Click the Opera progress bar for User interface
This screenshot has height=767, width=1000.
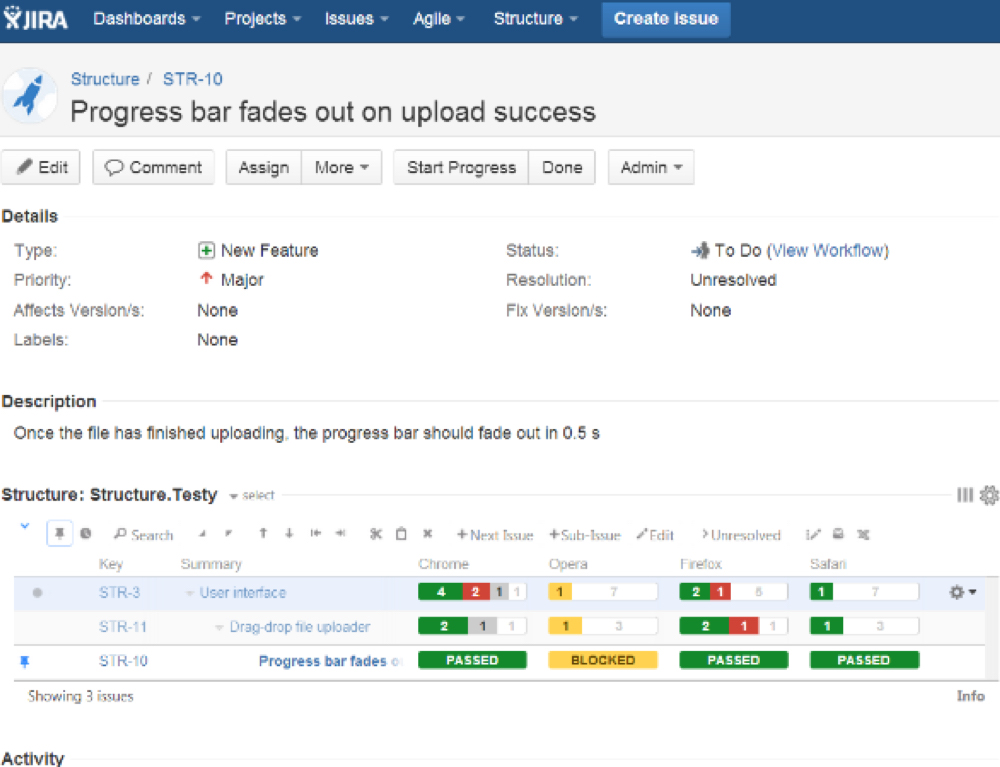603,592
